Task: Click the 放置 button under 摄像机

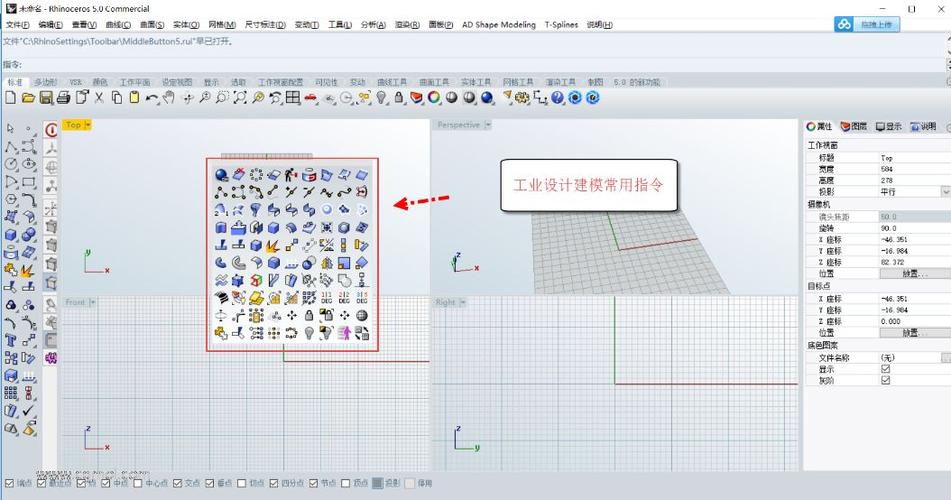Action: (x=915, y=274)
